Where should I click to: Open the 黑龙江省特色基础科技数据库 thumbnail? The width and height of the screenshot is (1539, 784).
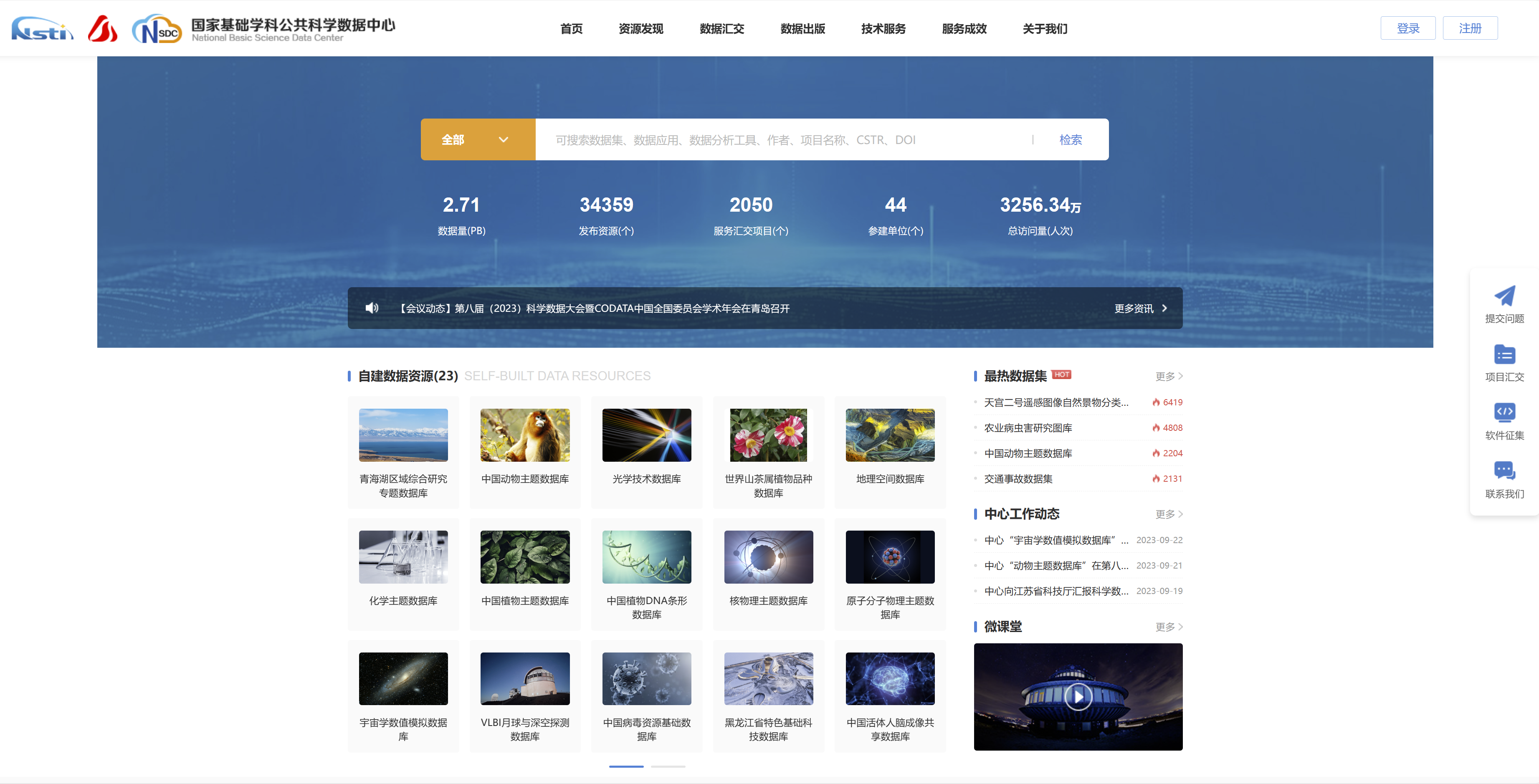click(768, 679)
